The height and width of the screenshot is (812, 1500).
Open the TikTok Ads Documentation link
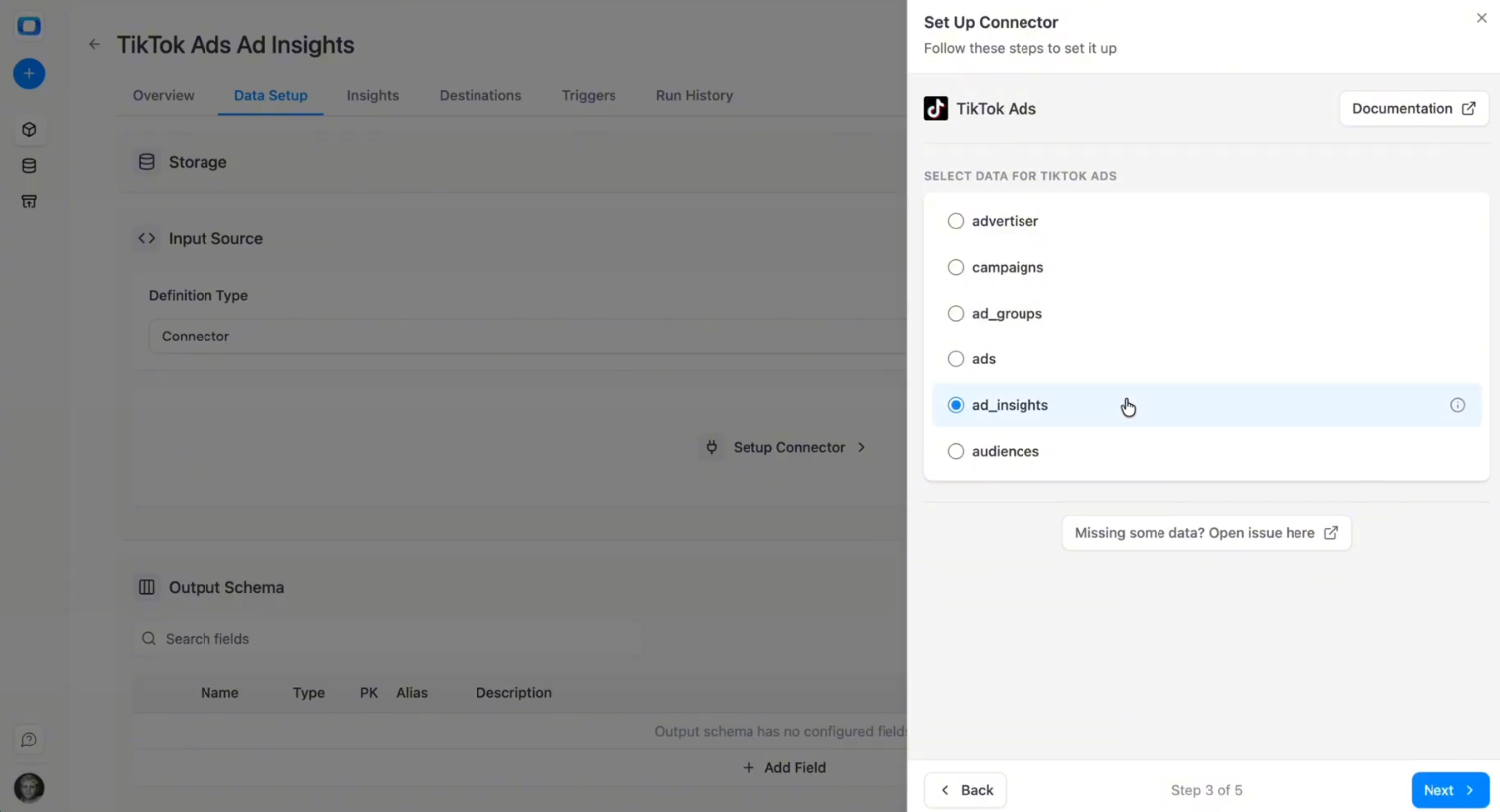[1412, 108]
